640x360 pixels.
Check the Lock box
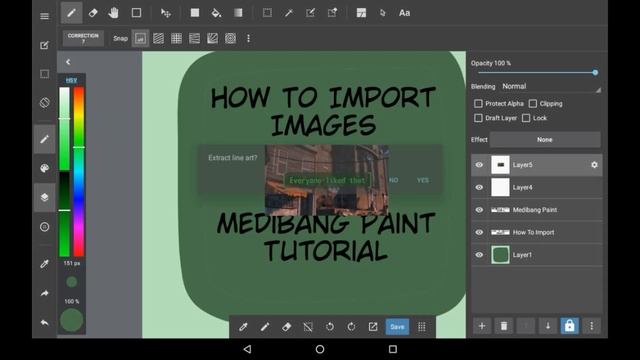coord(526,118)
